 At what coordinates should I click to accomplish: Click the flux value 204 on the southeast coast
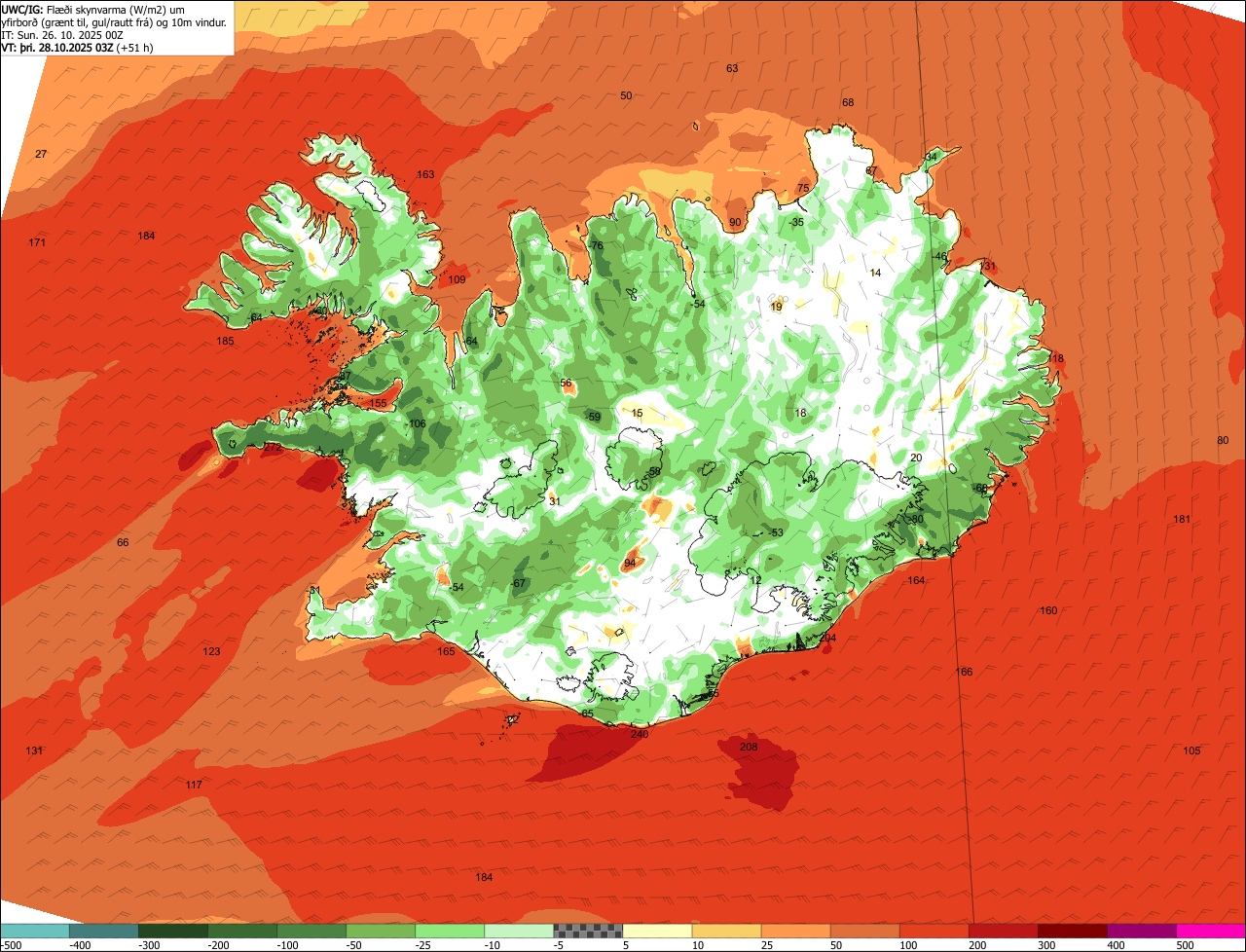(828, 638)
